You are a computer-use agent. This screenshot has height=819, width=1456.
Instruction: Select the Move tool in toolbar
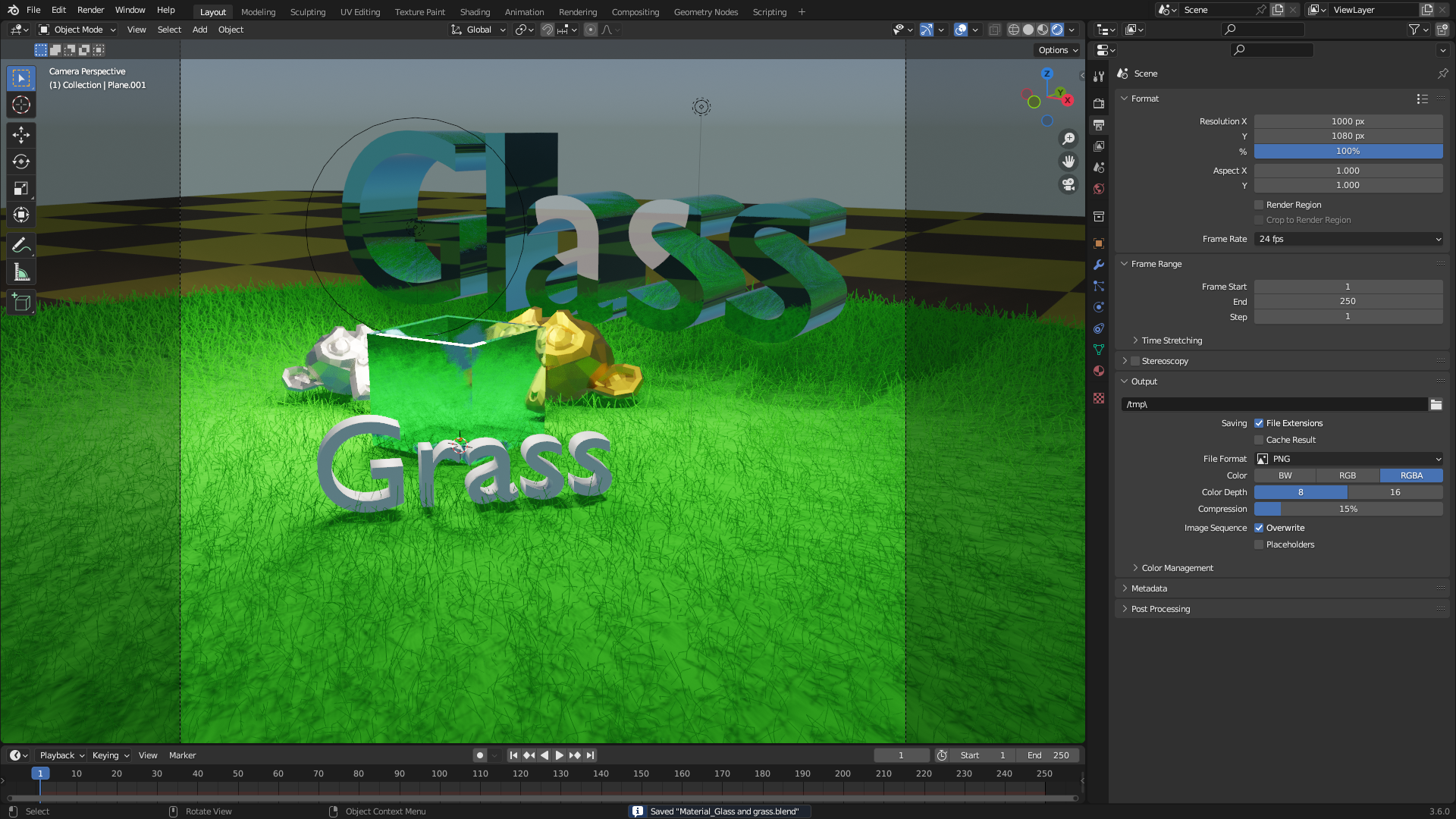coord(21,135)
